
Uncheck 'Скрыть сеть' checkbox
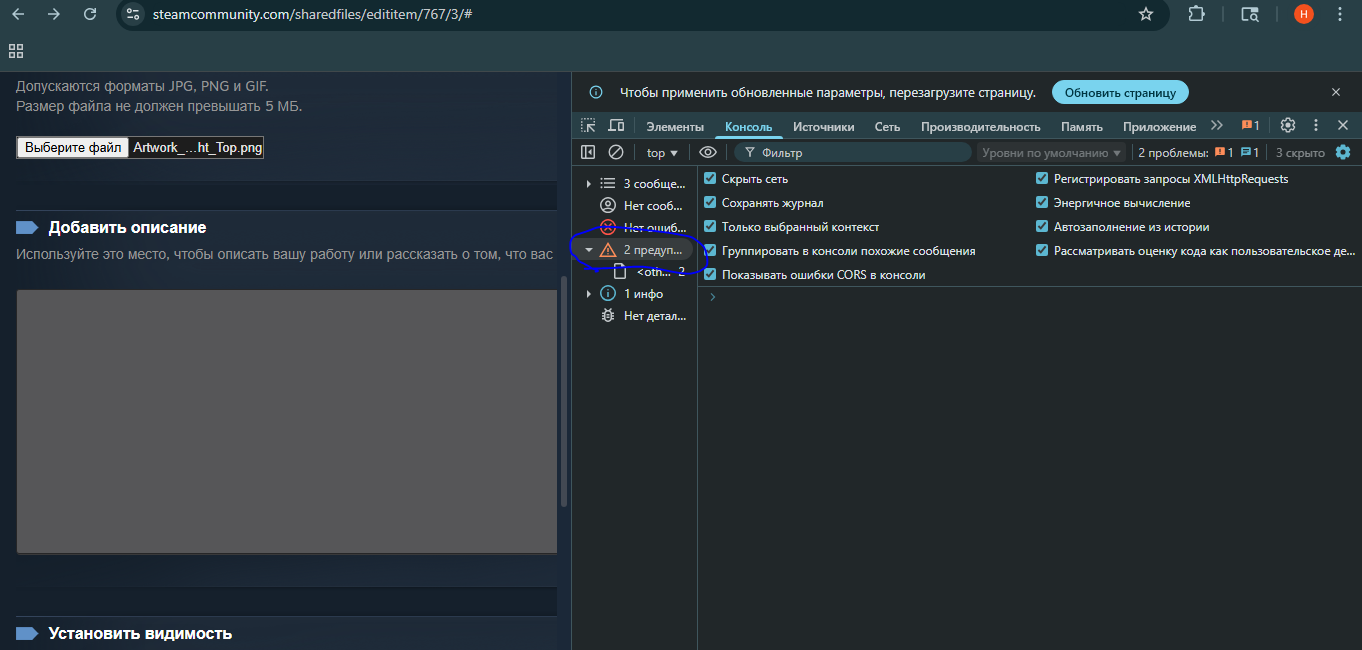pos(710,179)
